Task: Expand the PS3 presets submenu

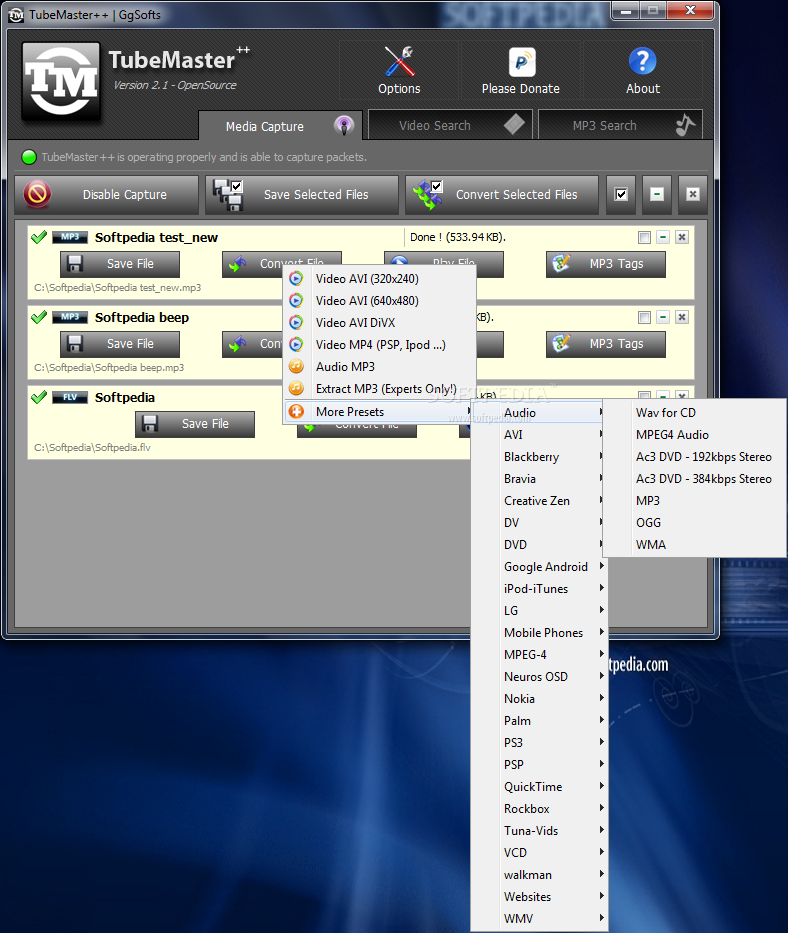Action: 539,743
